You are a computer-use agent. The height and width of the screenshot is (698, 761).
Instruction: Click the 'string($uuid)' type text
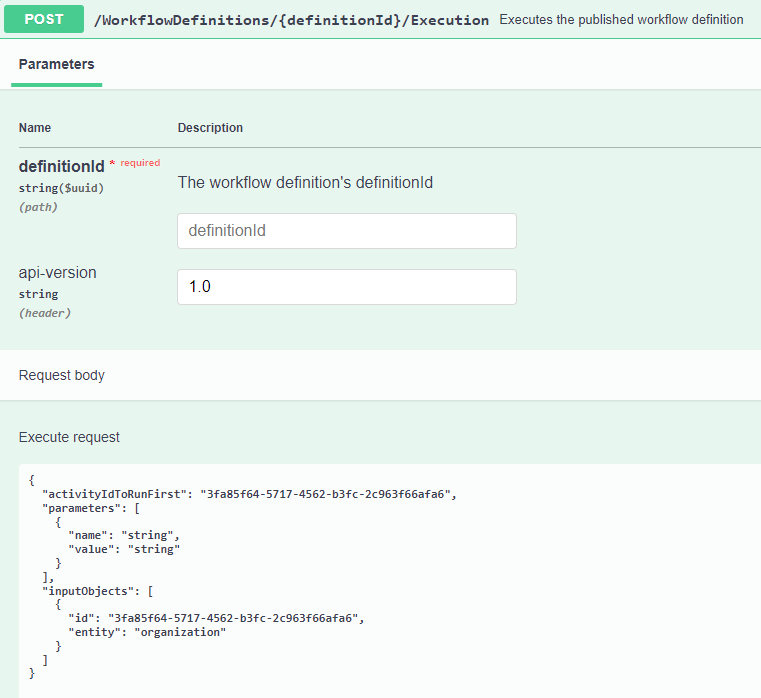pyautogui.click(x=62, y=188)
